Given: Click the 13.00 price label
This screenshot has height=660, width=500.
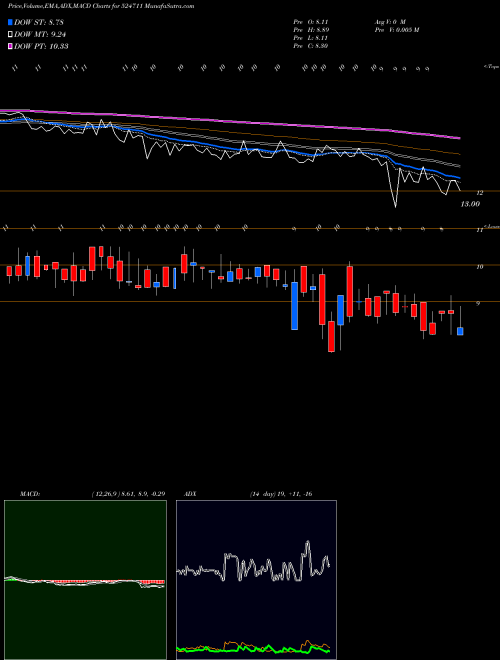Looking at the screenshot, I should pos(470,204).
